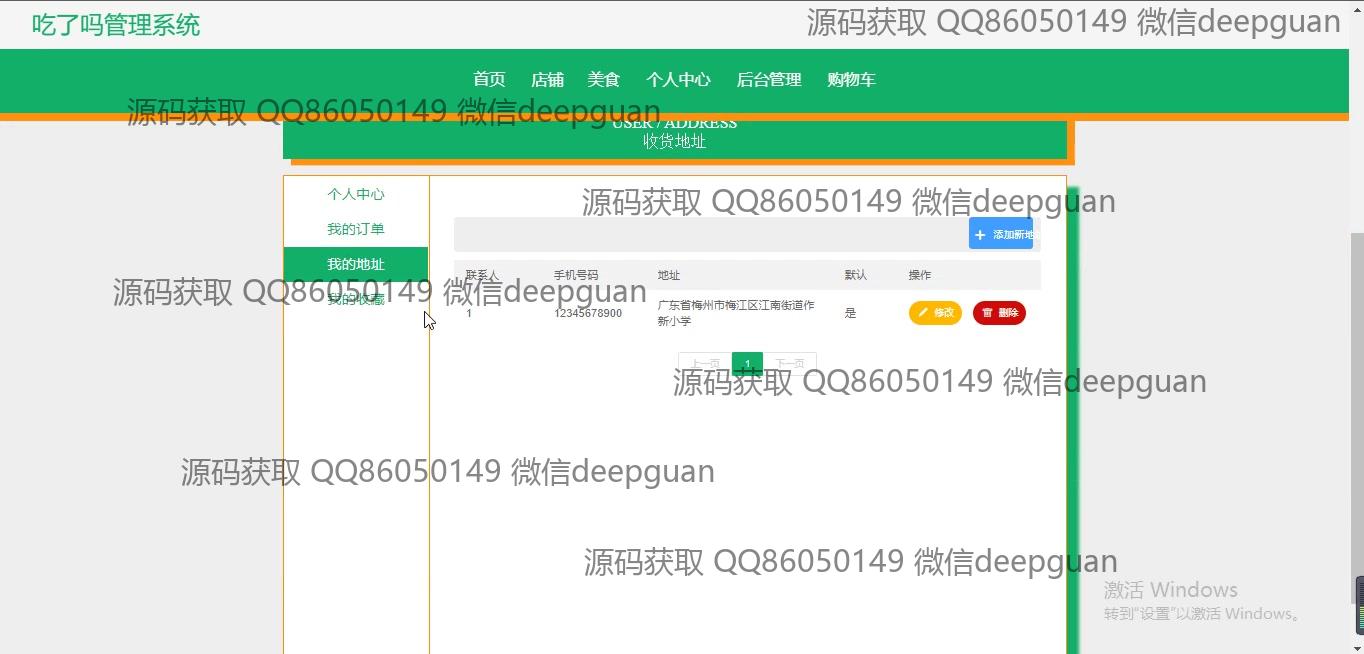Viewport: 1364px width, 654px height.
Task: Select page 1 in the pagination
Action: point(747,364)
